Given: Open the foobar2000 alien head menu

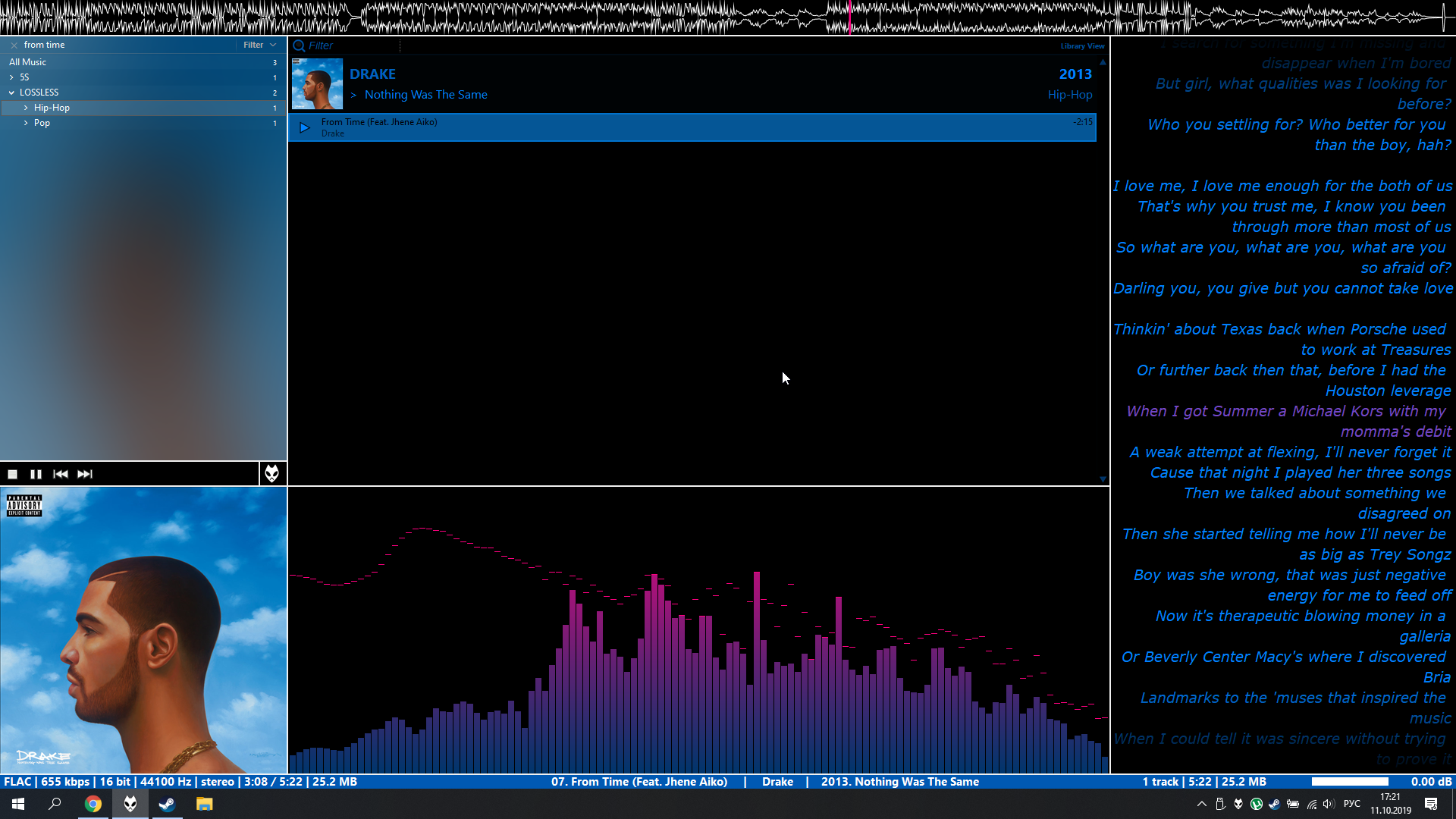Looking at the screenshot, I should click(271, 474).
